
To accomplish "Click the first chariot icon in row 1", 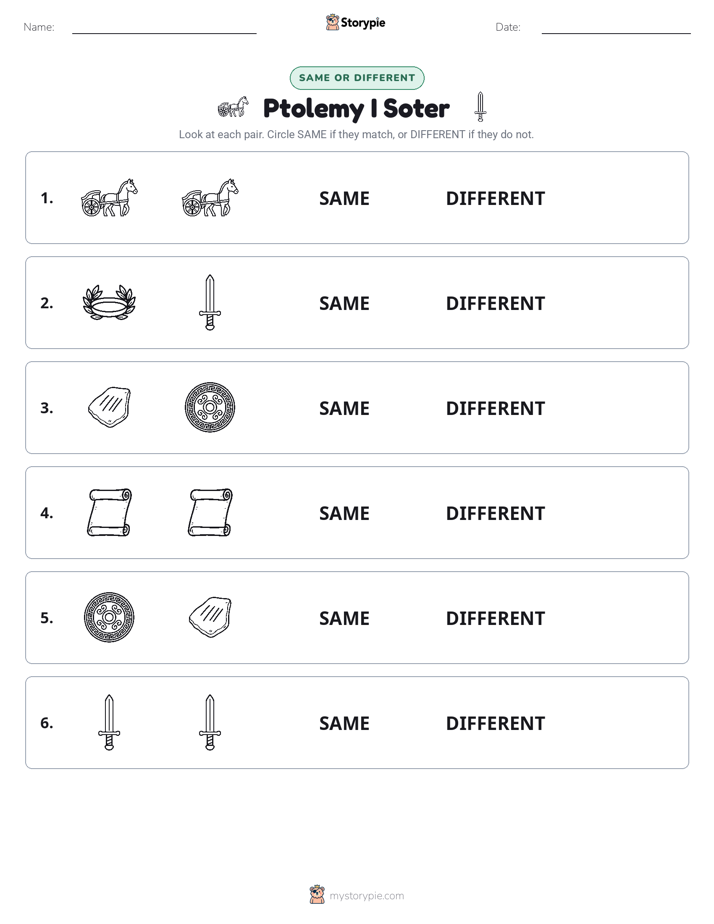I will point(109,198).
